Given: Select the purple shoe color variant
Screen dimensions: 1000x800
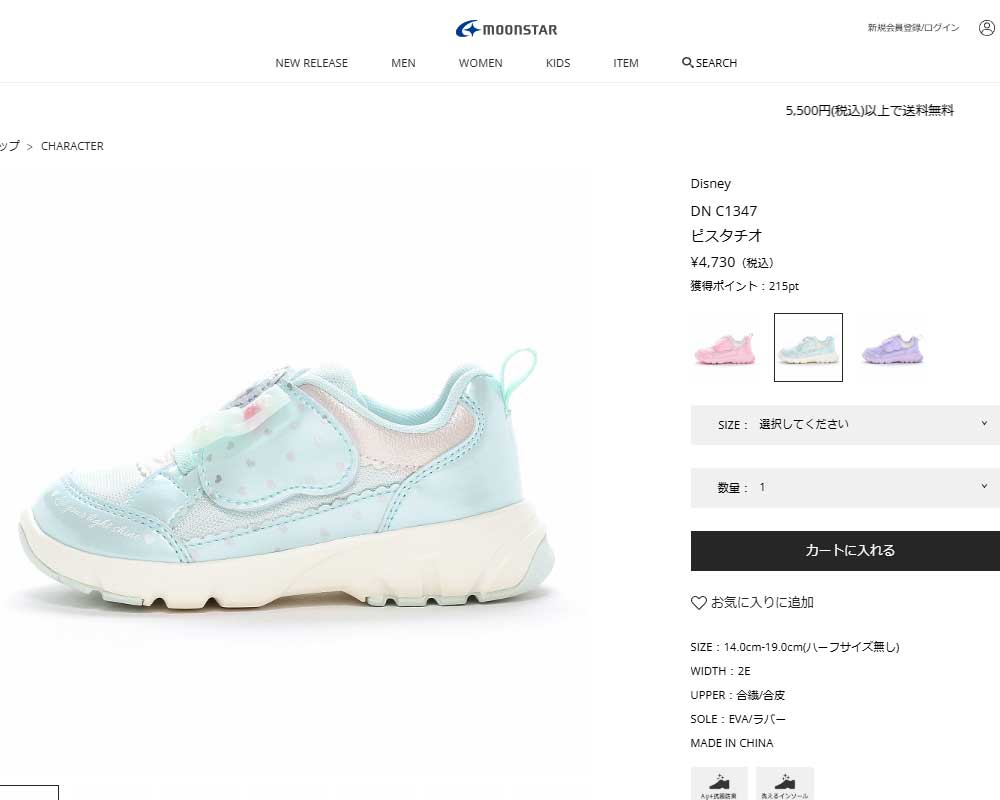Looking at the screenshot, I should (892, 348).
